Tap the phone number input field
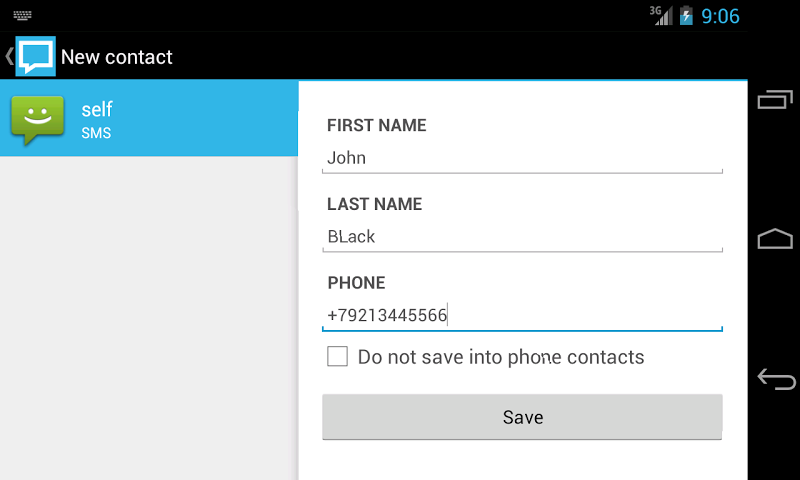The width and height of the screenshot is (800, 480). point(522,316)
